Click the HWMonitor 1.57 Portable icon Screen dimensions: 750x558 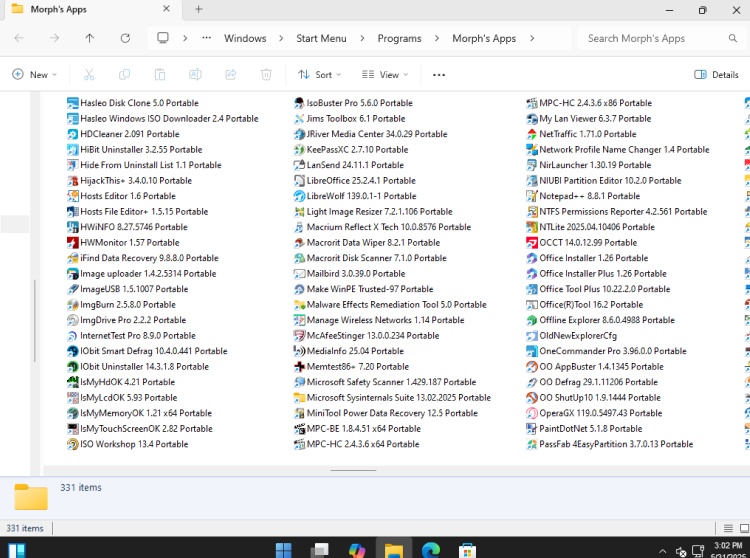coord(73,242)
